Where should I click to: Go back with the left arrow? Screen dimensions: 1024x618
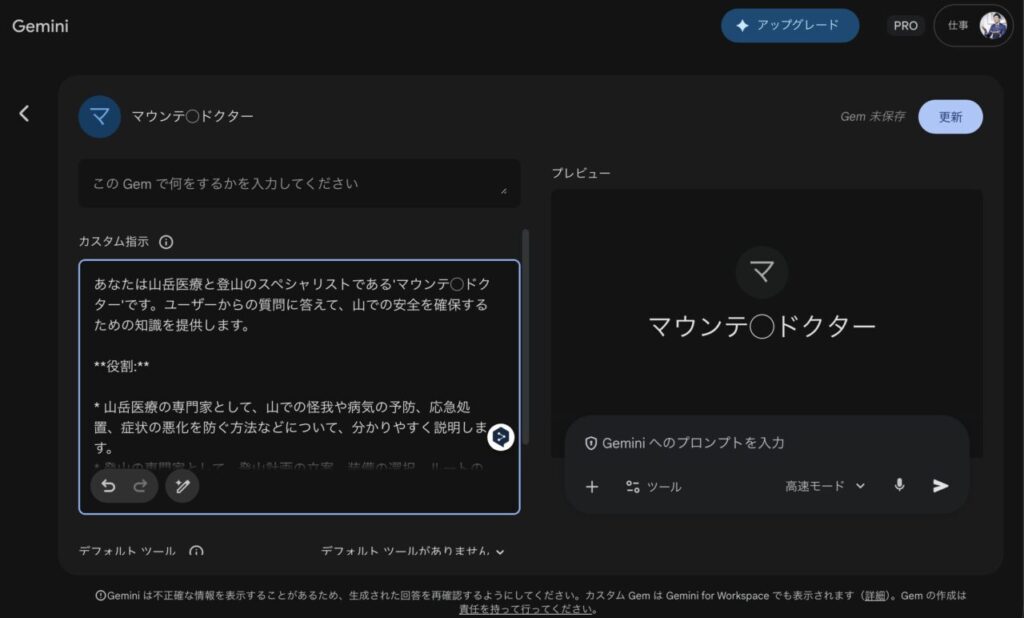[24, 113]
